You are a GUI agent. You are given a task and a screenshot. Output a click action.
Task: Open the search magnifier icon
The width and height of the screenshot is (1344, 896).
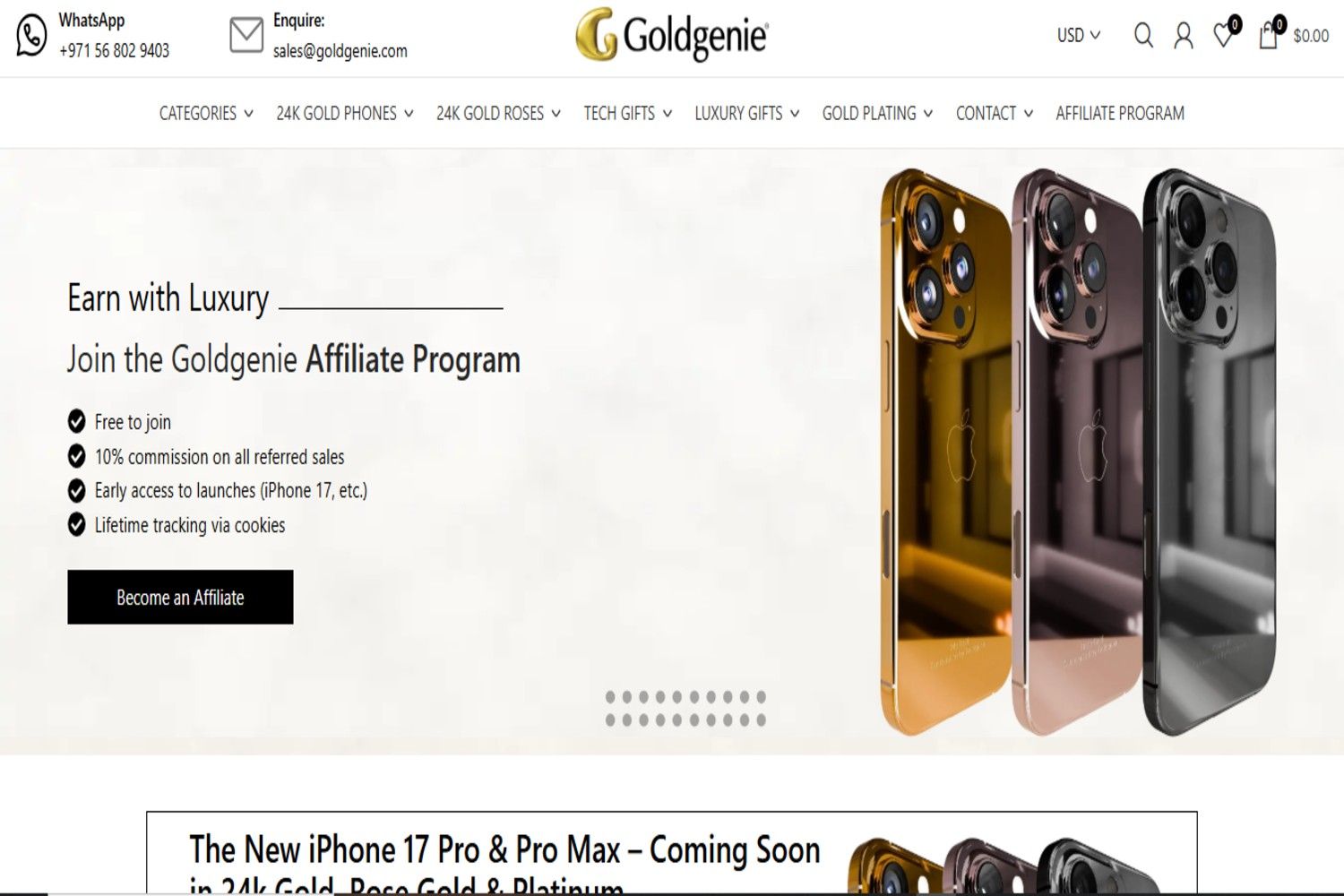click(1143, 36)
